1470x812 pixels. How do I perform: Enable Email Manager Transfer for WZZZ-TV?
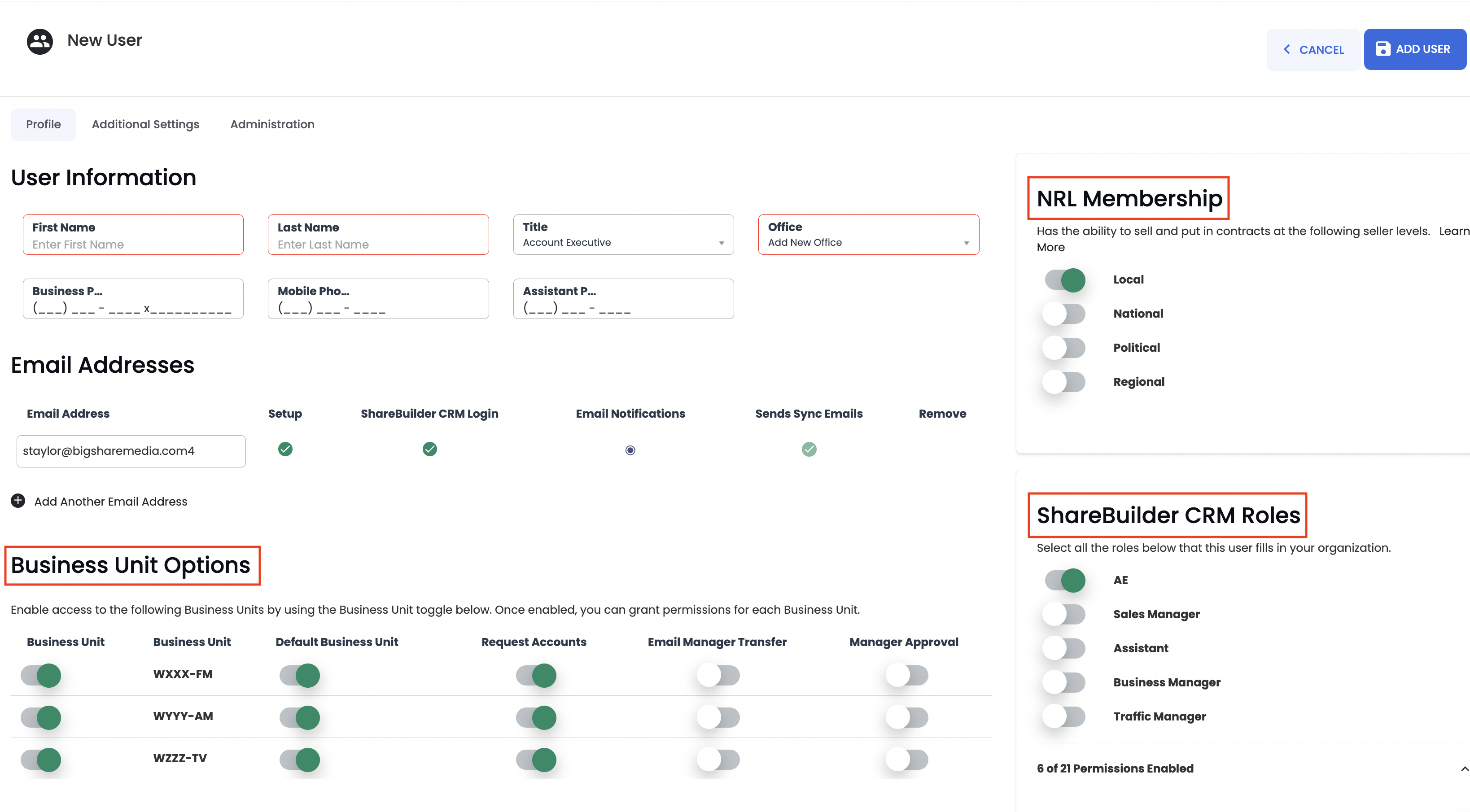click(x=718, y=760)
